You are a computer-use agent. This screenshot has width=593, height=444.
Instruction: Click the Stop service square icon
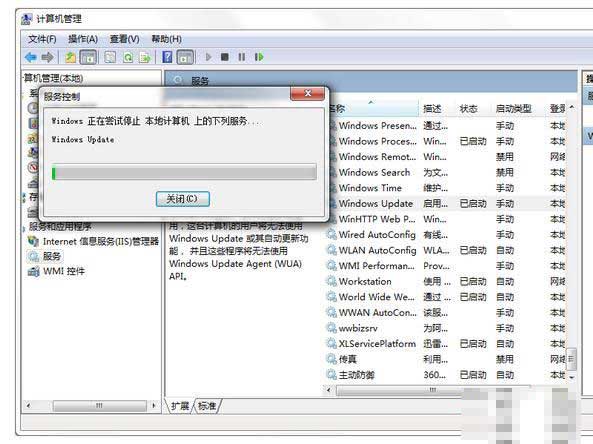(x=225, y=57)
